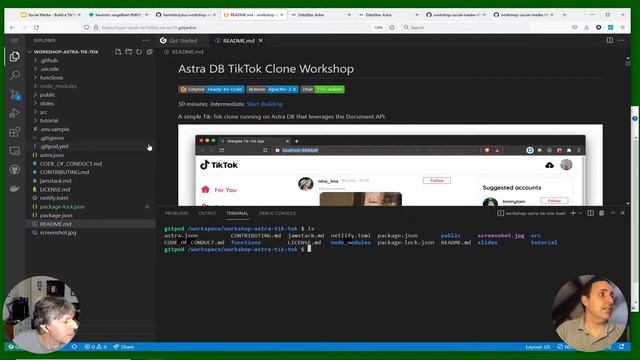
Task: Reload the browser page
Action: [36, 27]
